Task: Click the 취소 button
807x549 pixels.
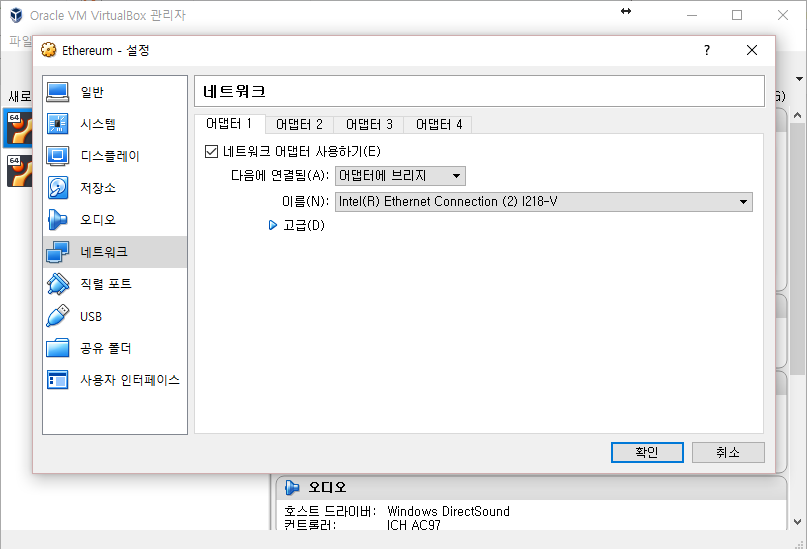Action: pyautogui.click(x=728, y=452)
